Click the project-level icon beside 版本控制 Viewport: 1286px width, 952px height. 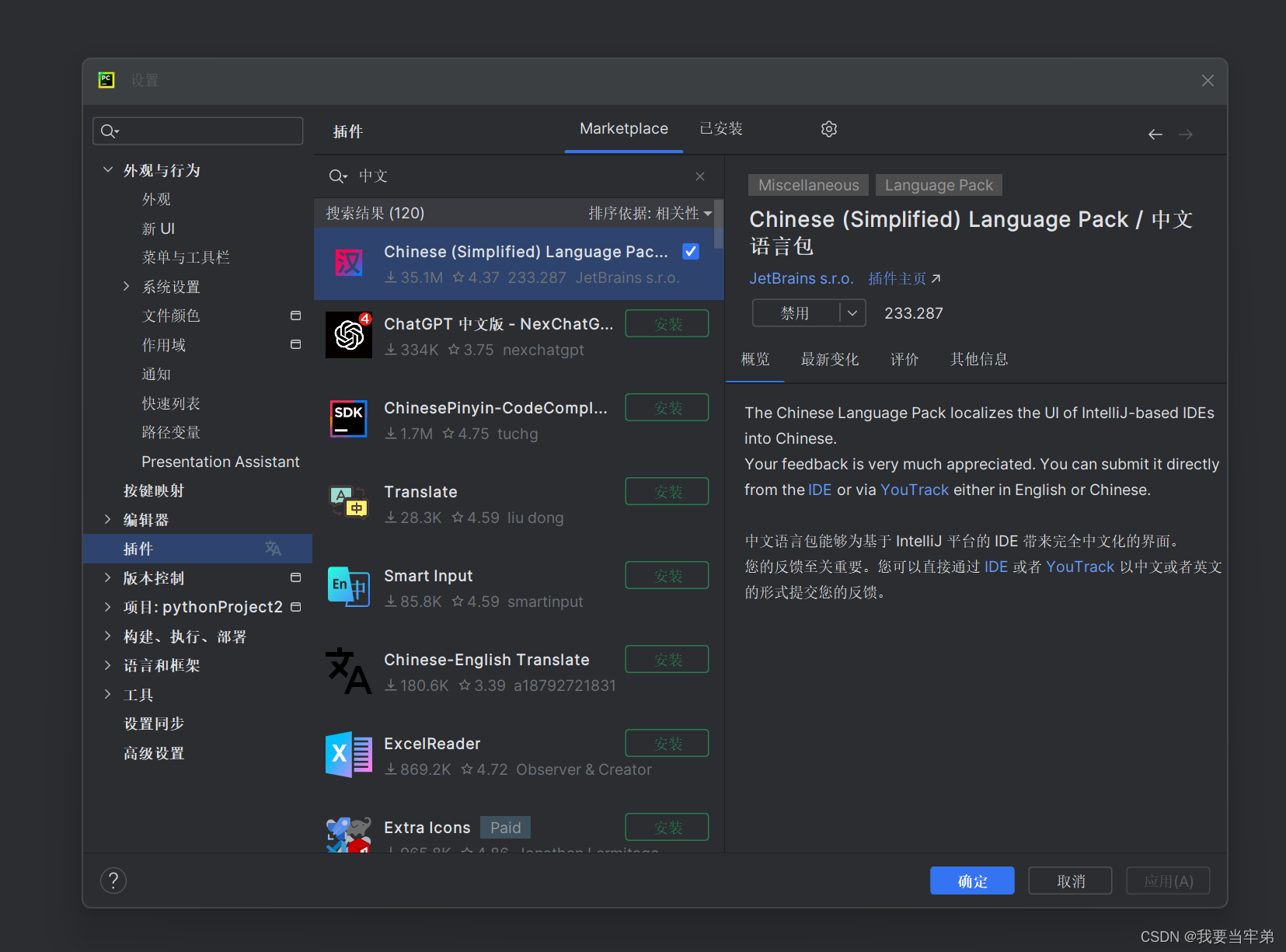tap(295, 577)
